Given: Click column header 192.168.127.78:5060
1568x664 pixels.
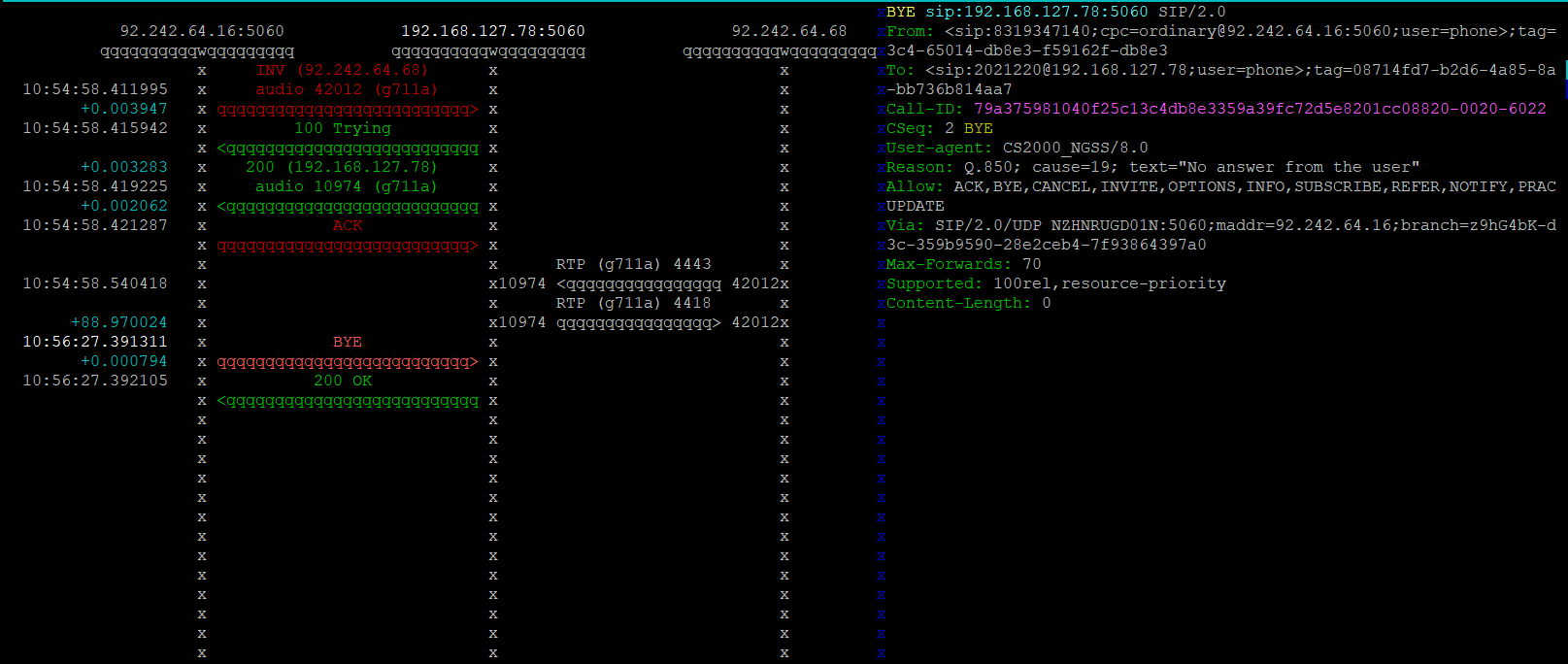Looking at the screenshot, I should (x=493, y=31).
